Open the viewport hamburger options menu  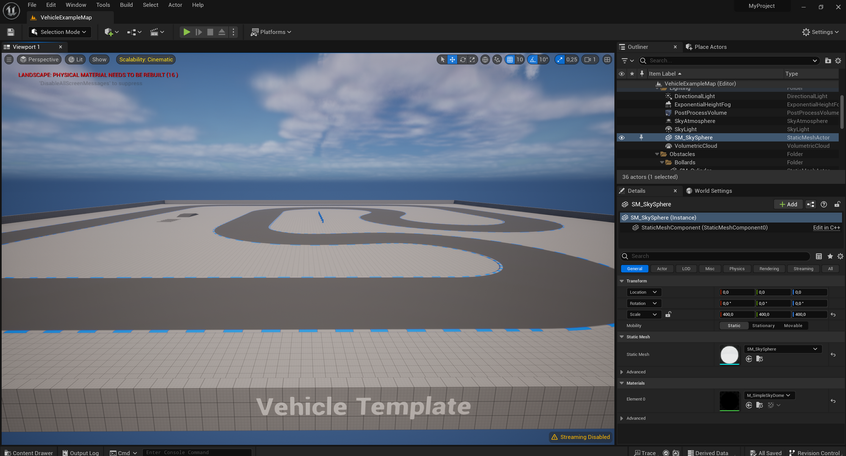[10, 59]
